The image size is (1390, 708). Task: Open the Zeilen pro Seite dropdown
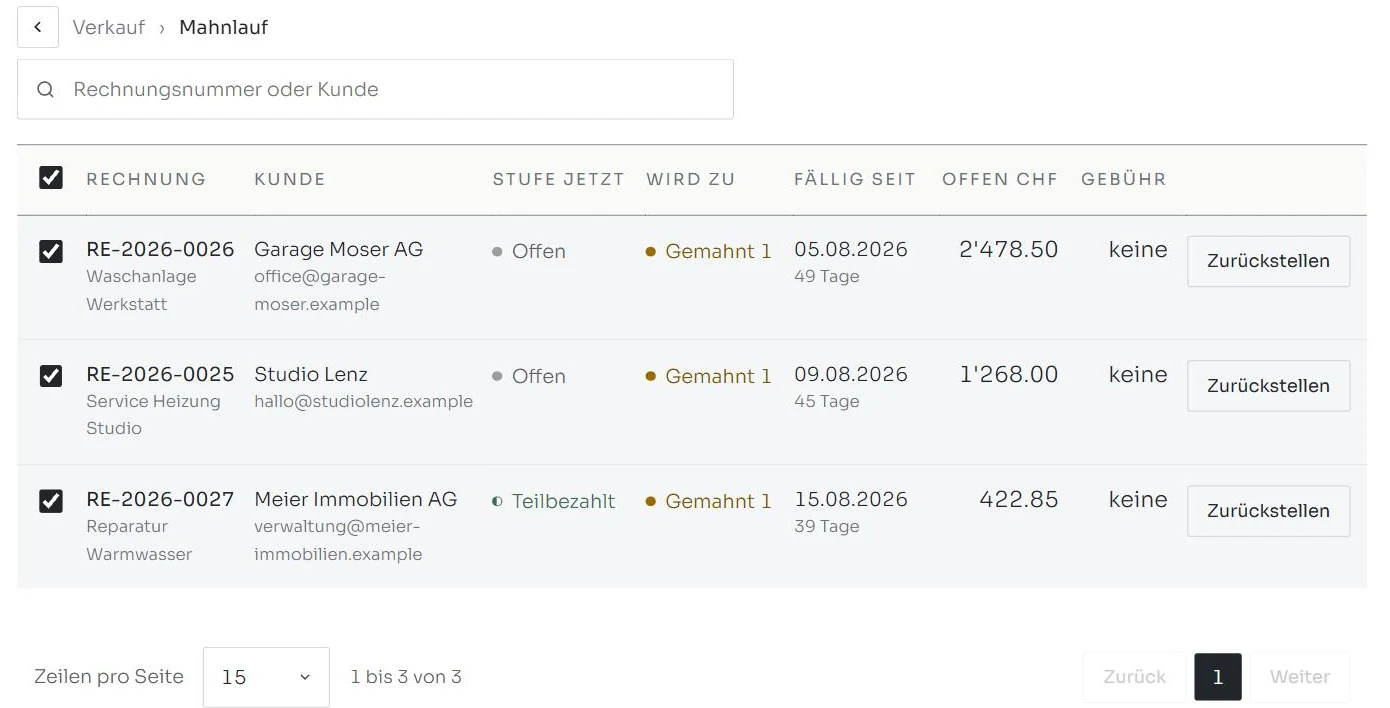[266, 677]
